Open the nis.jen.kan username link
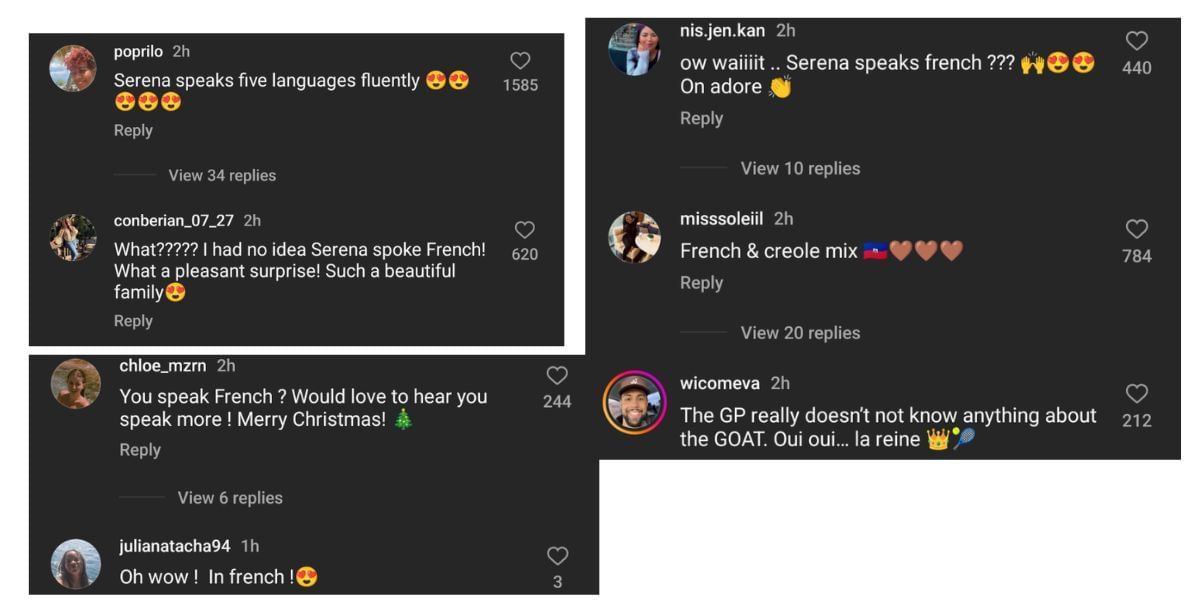 [x=722, y=31]
